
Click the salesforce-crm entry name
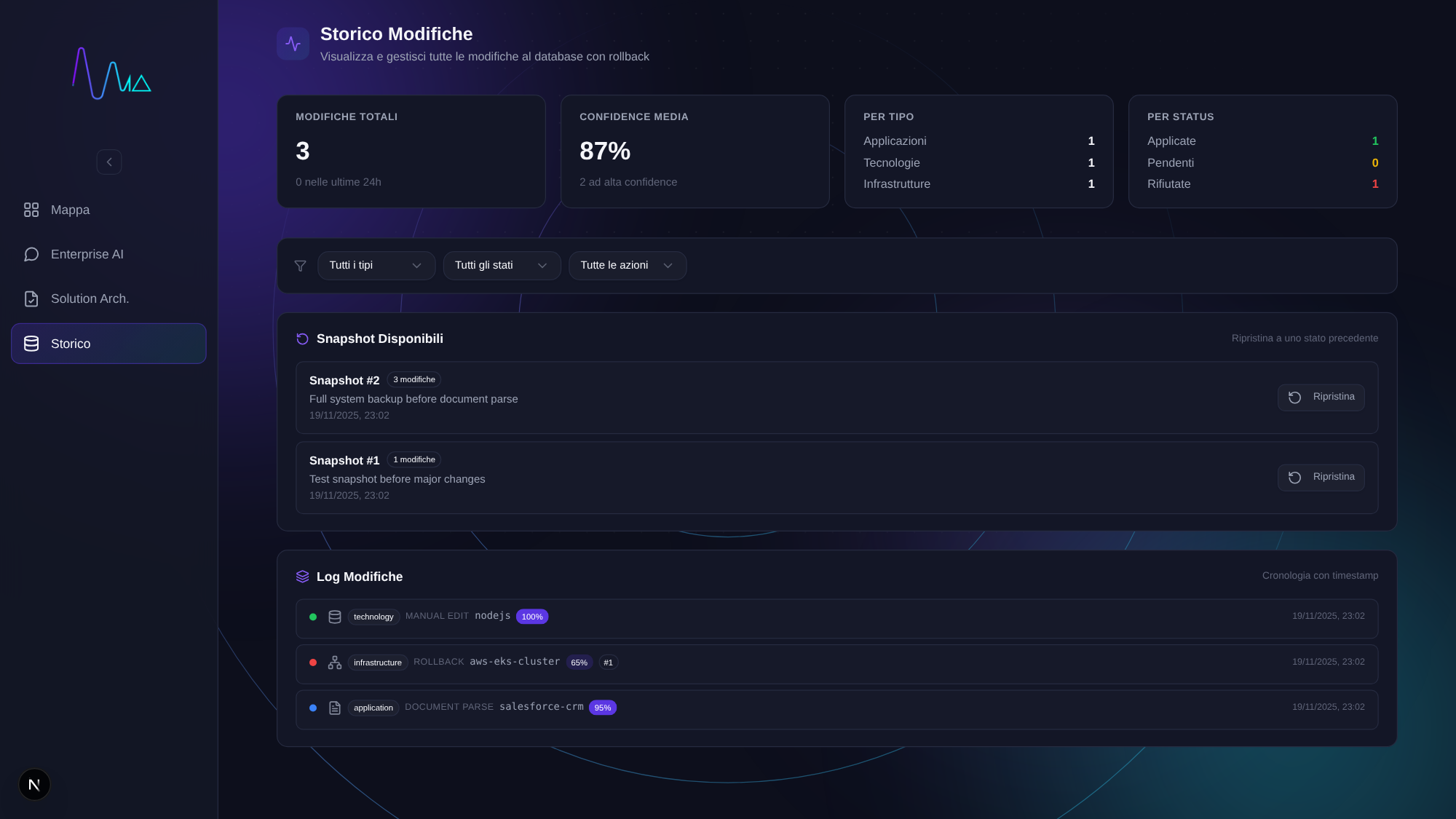pos(542,707)
